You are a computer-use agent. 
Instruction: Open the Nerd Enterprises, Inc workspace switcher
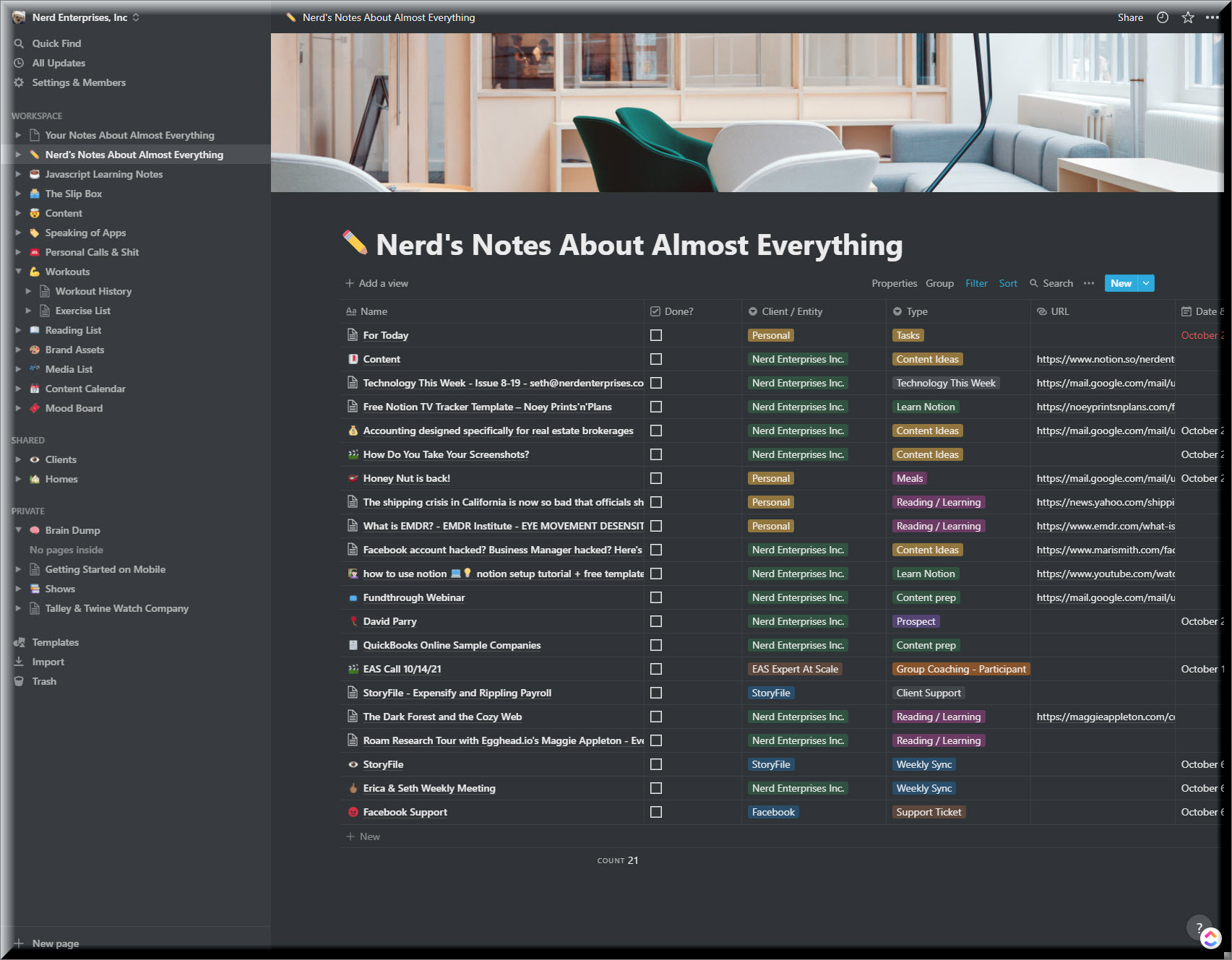point(76,17)
